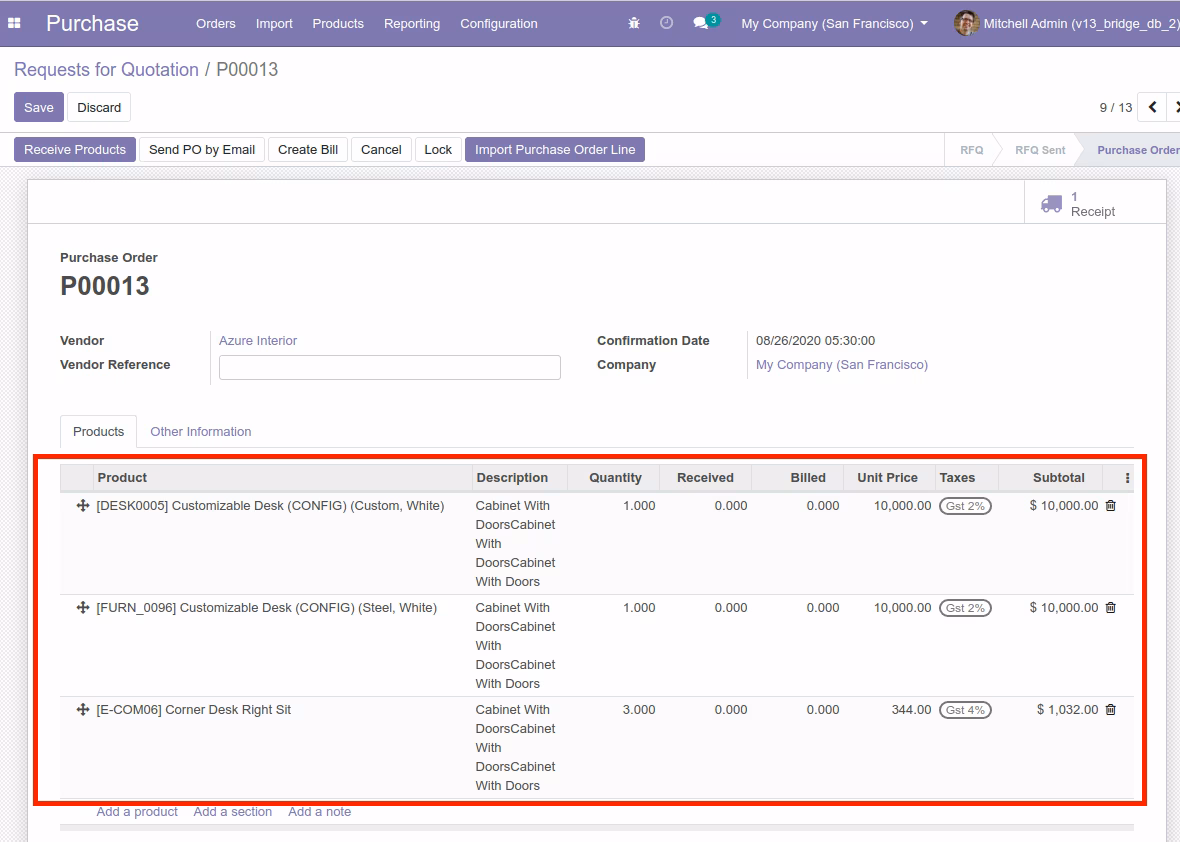The height and width of the screenshot is (842, 1180).
Task: Click the Save button
Action: 38,108
